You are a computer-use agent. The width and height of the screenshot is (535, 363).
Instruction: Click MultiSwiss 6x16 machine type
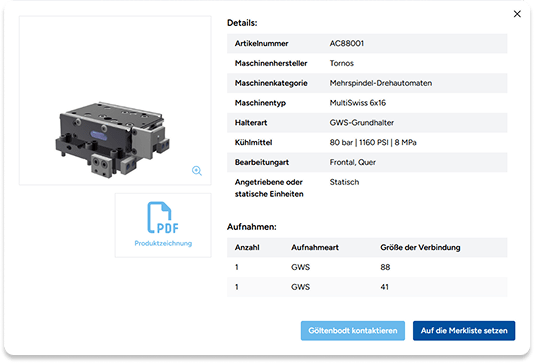[x=358, y=103]
